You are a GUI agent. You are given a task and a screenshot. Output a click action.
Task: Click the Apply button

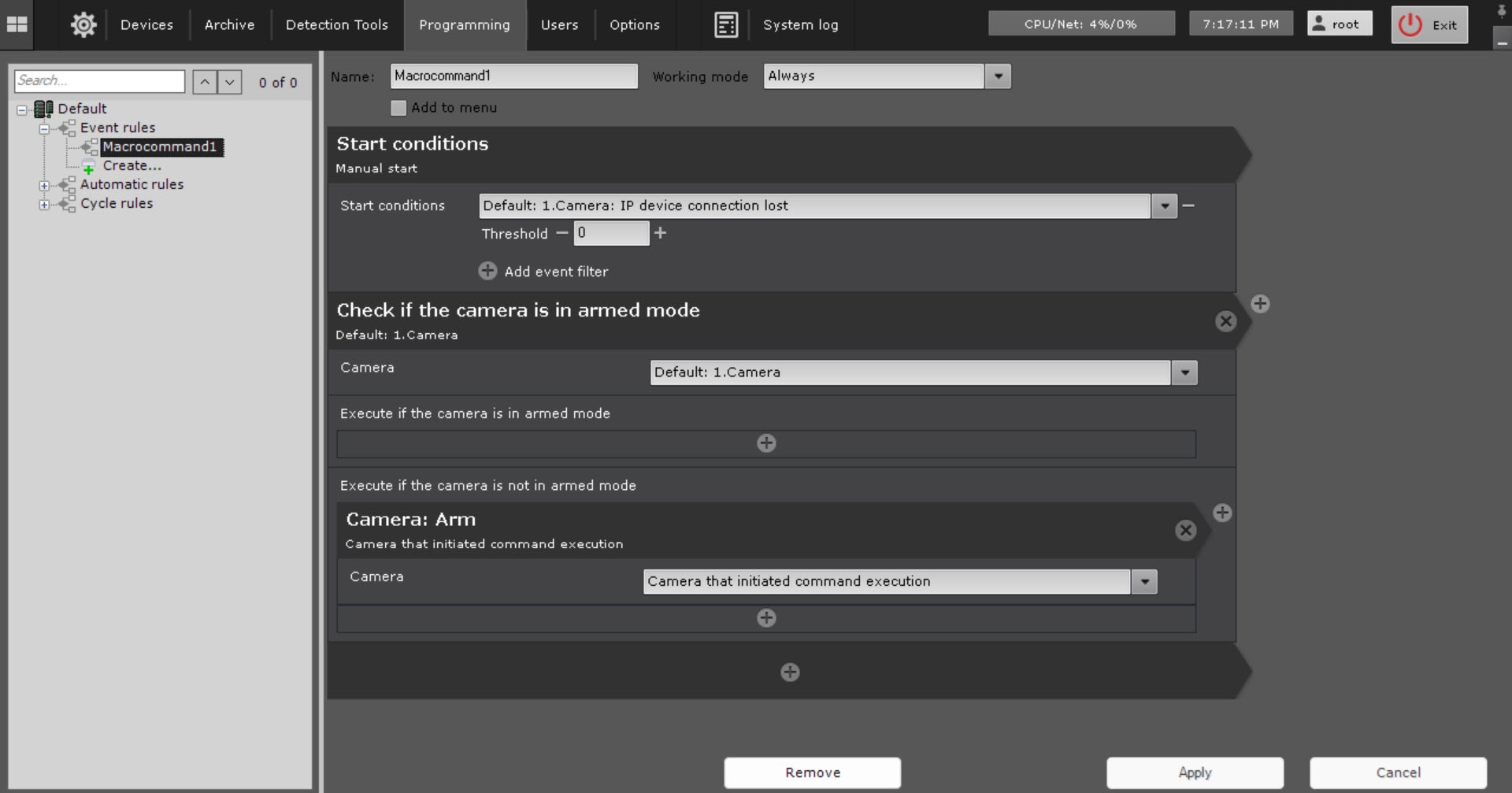pos(1195,773)
